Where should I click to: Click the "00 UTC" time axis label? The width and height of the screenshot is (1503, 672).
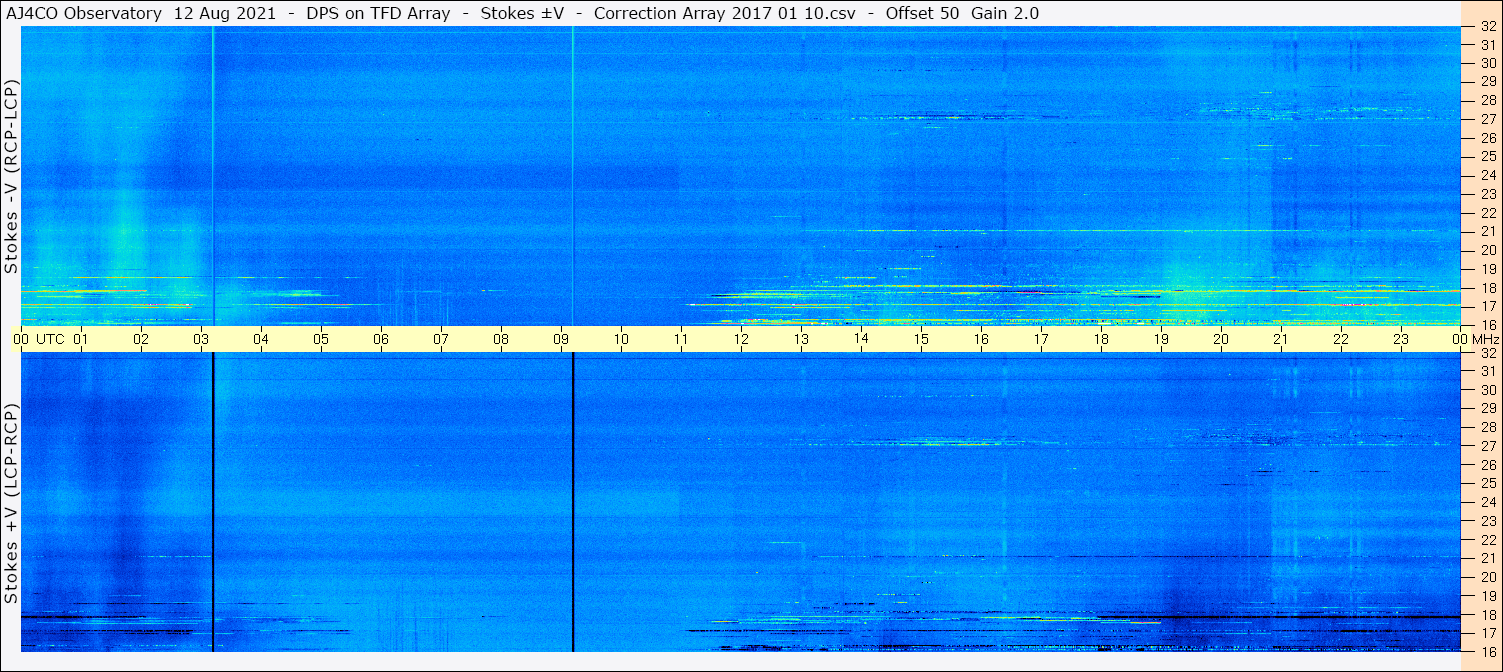(x=41, y=339)
